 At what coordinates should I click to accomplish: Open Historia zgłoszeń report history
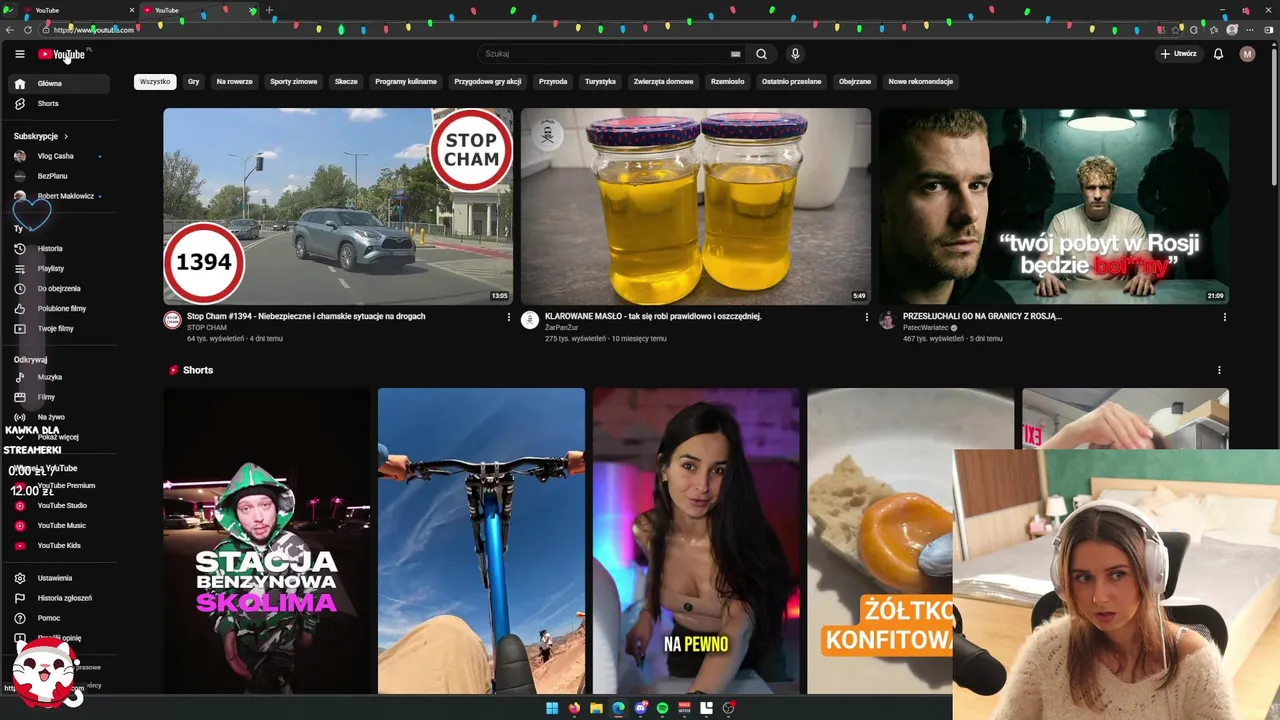tap(58, 598)
